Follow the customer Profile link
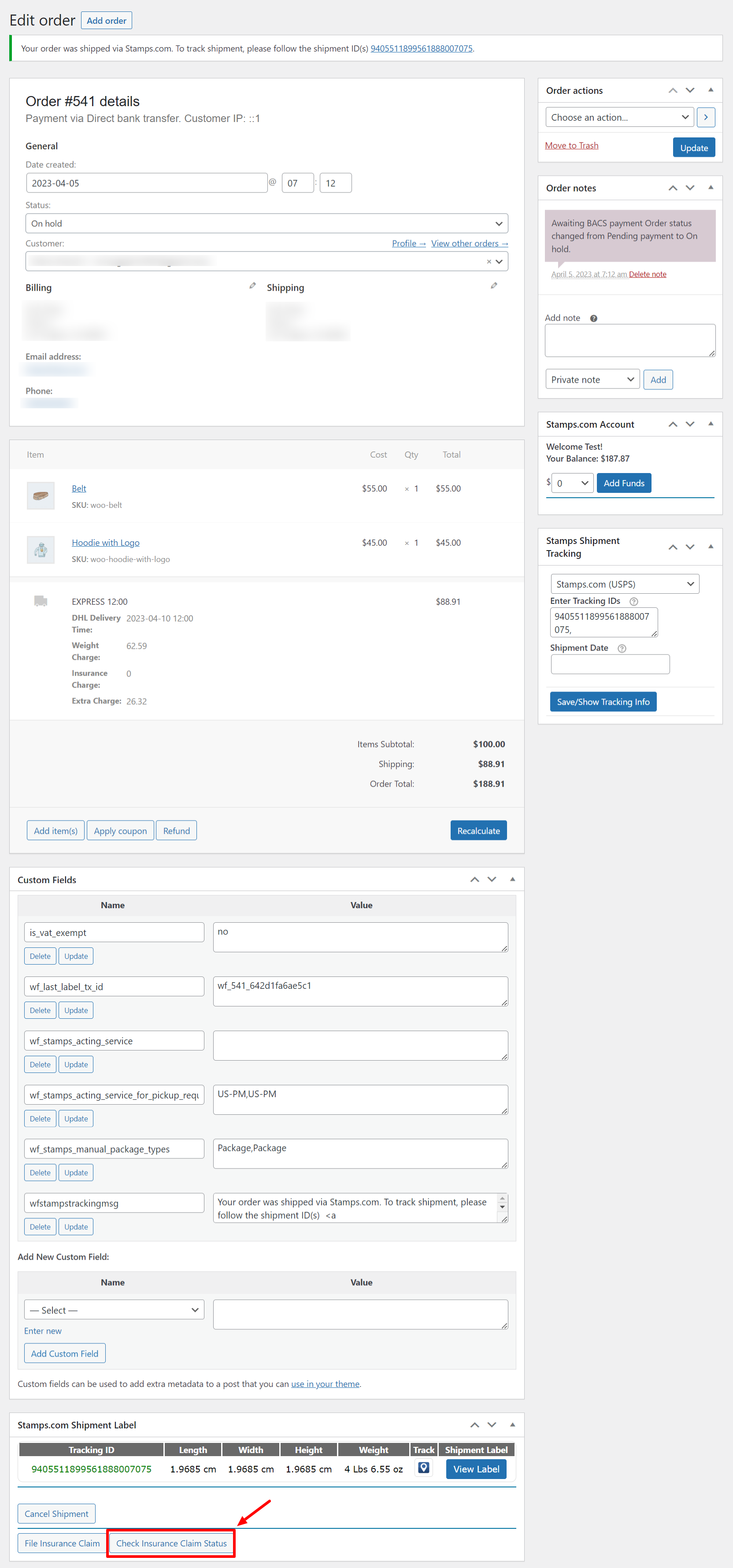 408,243
